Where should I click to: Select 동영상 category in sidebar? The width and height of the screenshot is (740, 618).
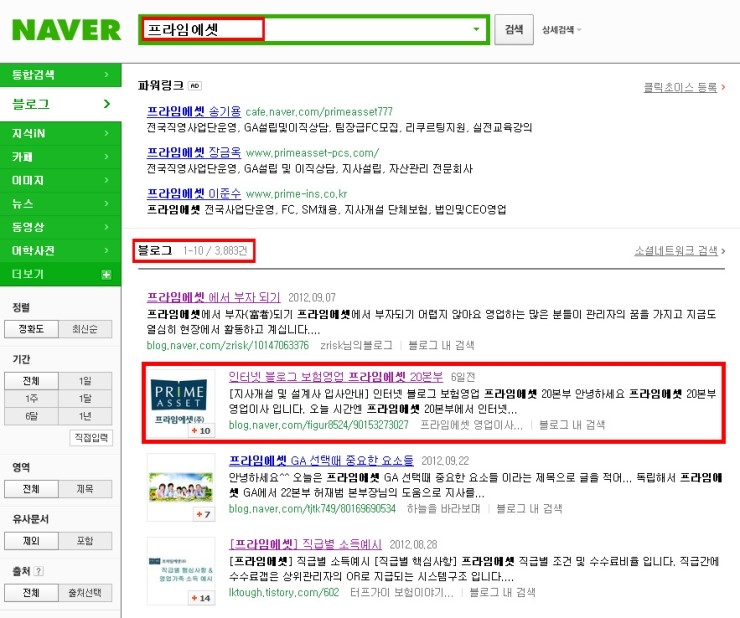[x=60, y=227]
